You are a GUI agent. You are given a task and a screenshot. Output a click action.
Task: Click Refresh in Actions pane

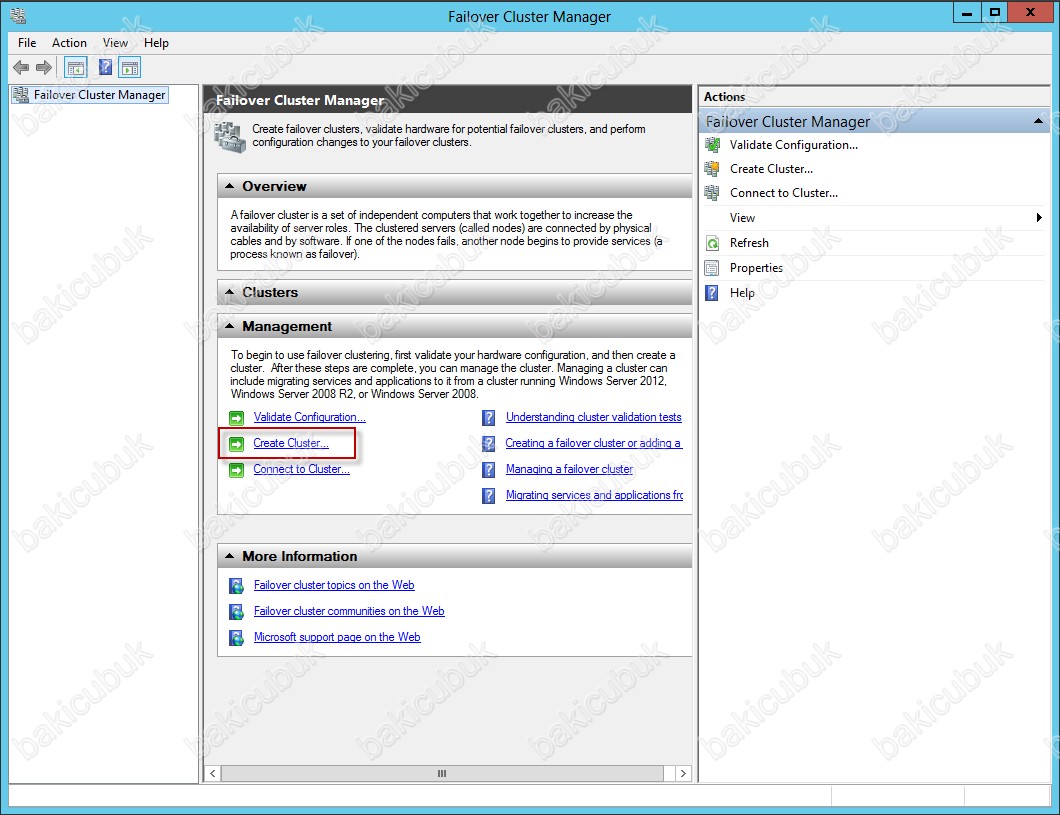[x=749, y=243]
